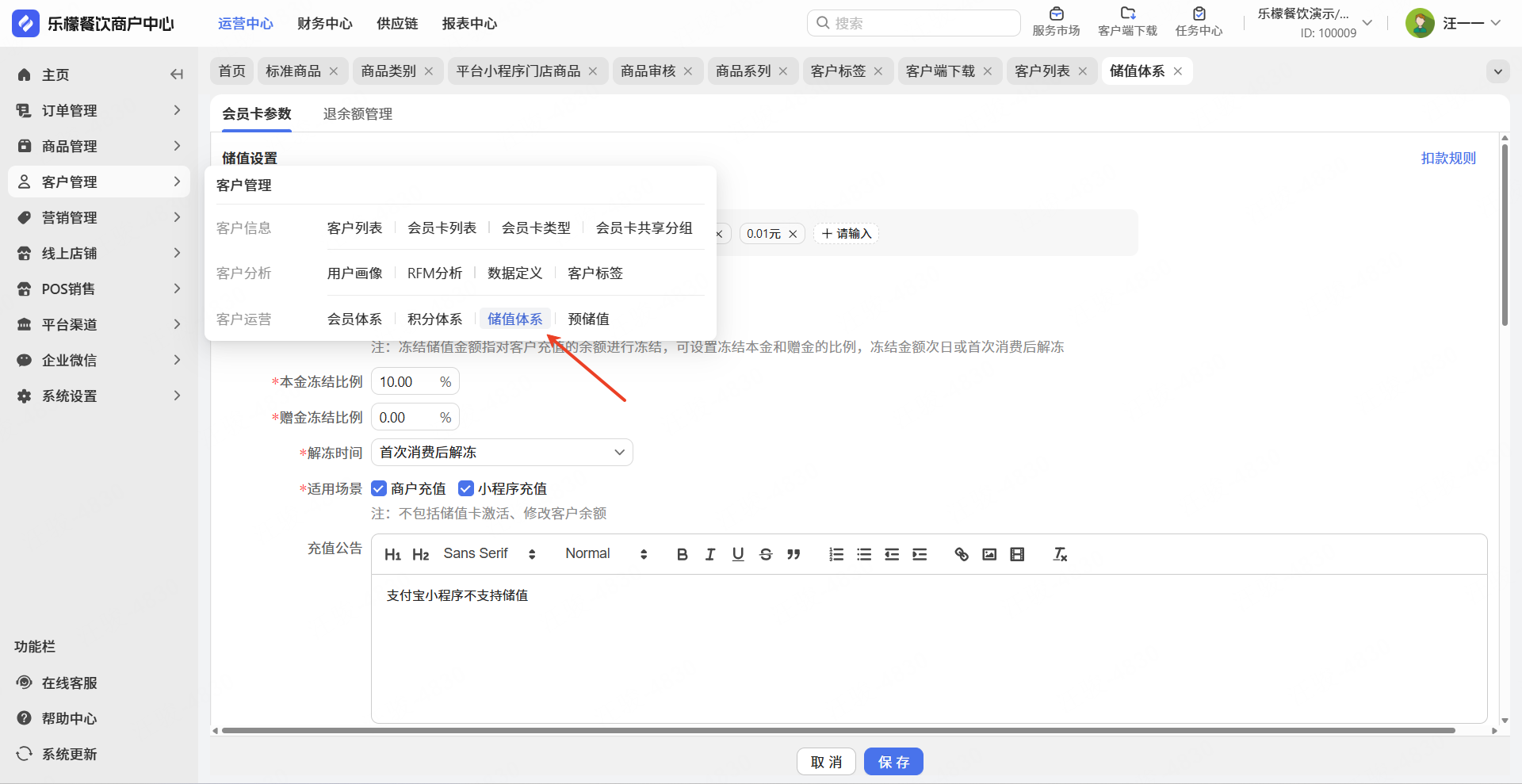The image size is (1522, 784).
Task: Open 报表中心 top menu
Action: pos(469,24)
